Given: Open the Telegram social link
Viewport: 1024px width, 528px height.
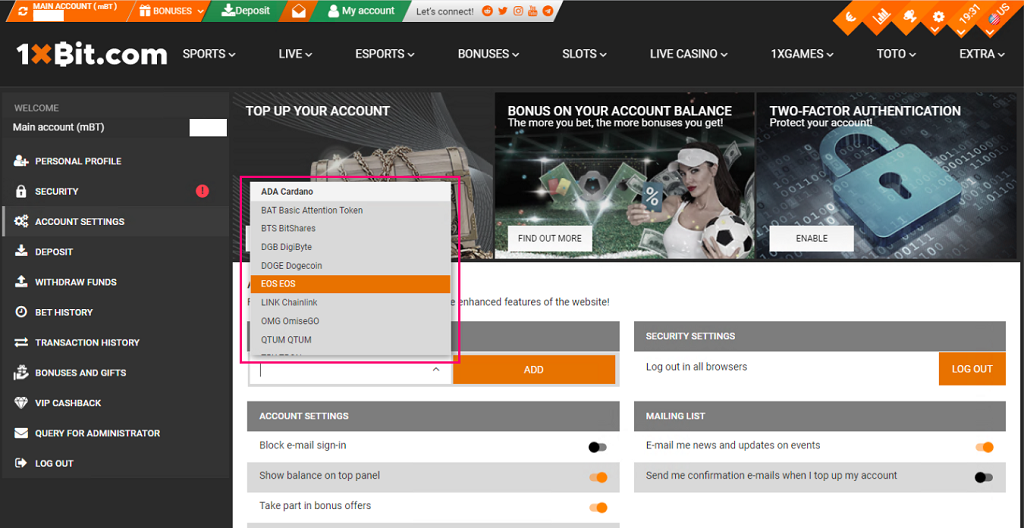Looking at the screenshot, I should pos(548,10).
